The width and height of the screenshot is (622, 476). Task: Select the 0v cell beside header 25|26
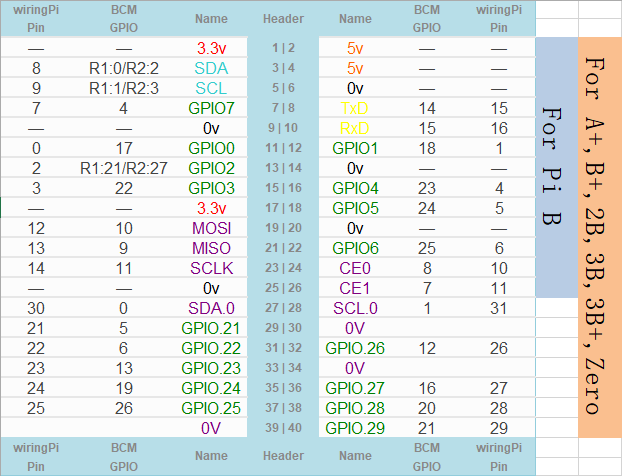[x=211, y=288]
